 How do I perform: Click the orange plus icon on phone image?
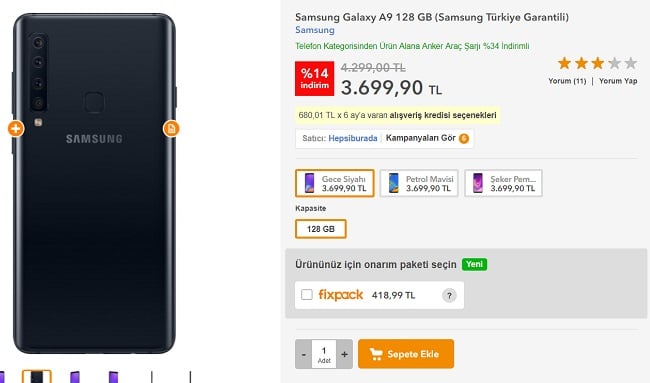[x=16, y=128]
